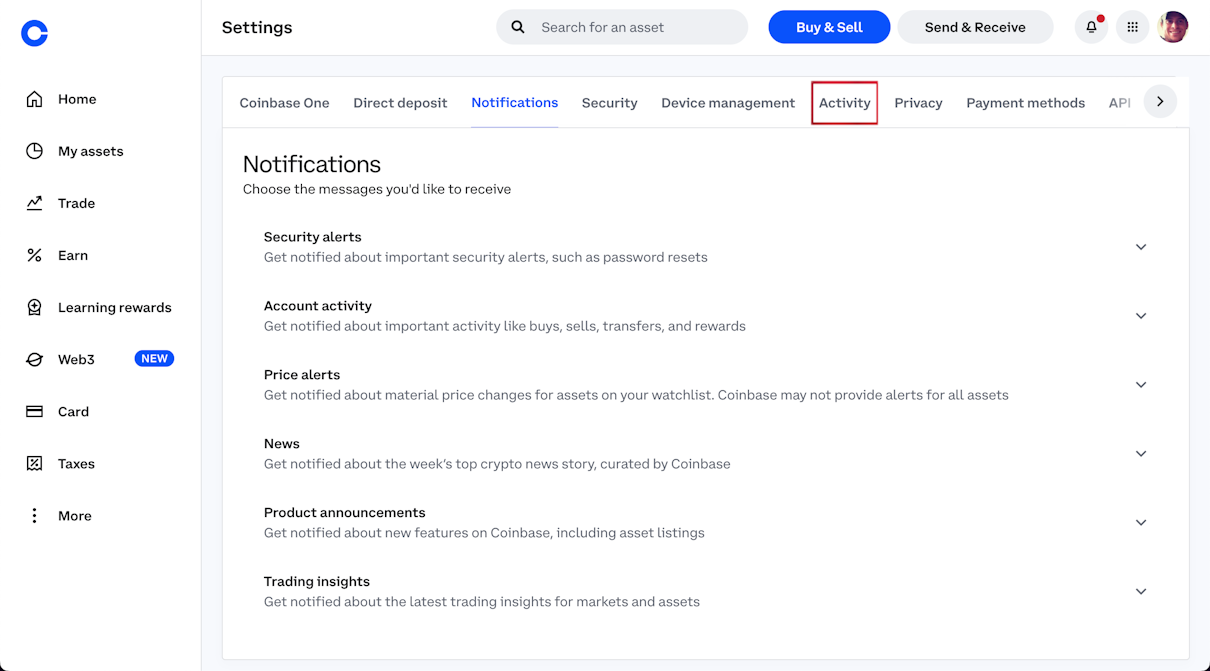The height and width of the screenshot is (671, 1210).
Task: Click the More three-dots icon
Action: [34, 515]
